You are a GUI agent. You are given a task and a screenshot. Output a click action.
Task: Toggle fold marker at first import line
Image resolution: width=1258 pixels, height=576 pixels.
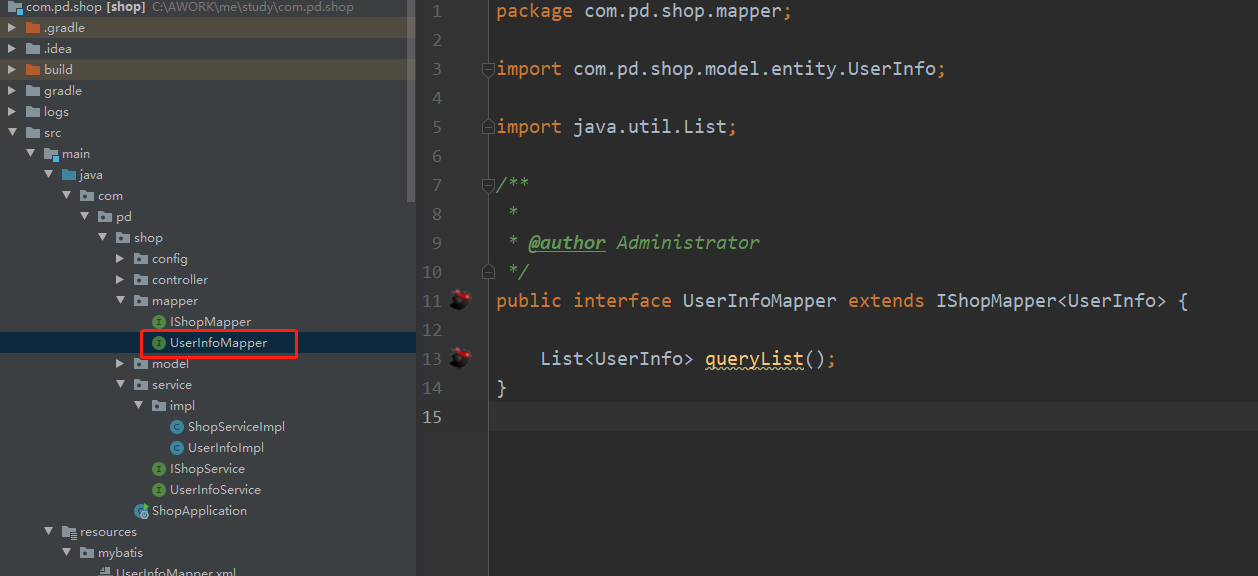click(x=488, y=69)
